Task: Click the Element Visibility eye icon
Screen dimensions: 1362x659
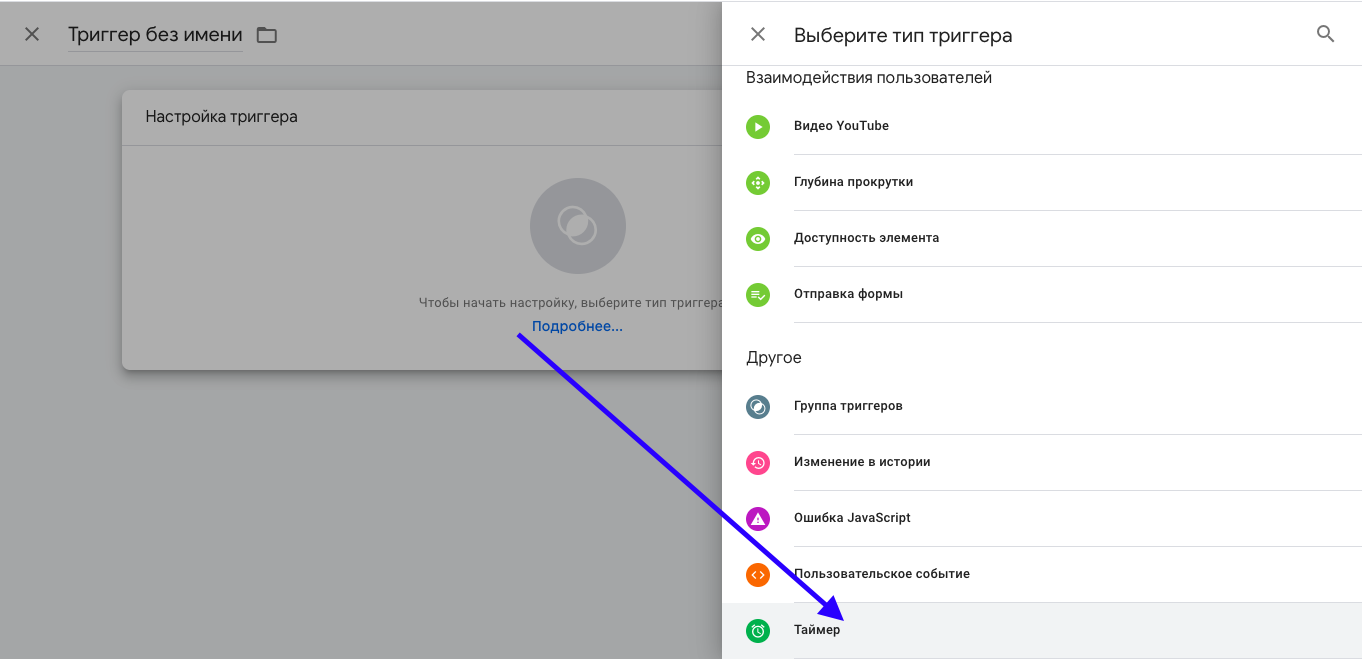Action: 758,239
